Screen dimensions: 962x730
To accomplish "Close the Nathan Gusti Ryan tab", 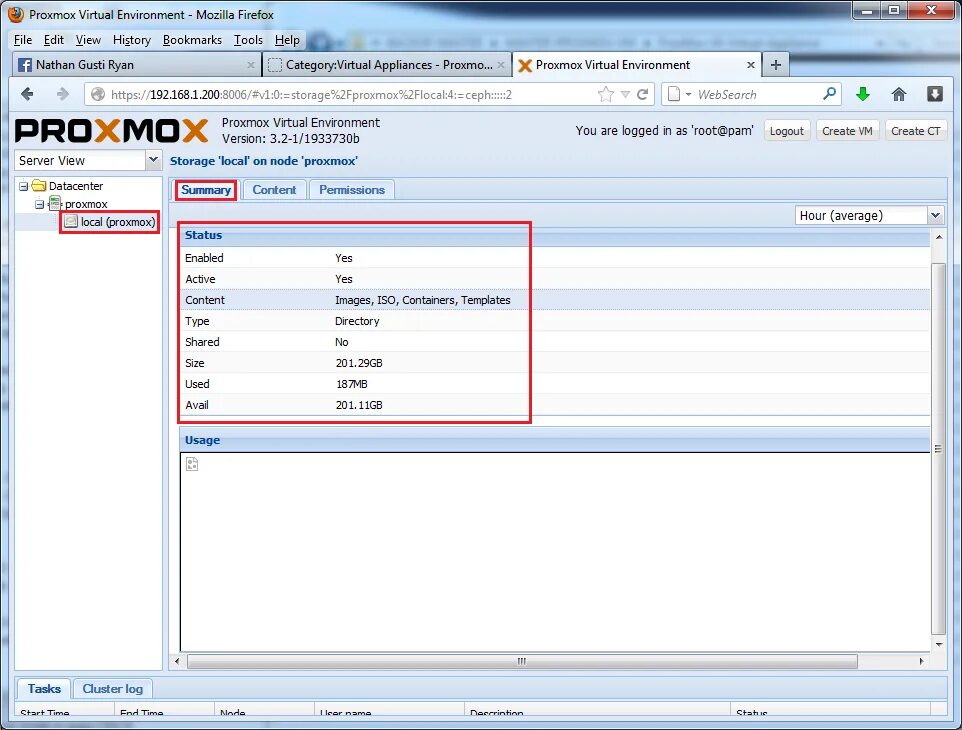I will point(250,64).
